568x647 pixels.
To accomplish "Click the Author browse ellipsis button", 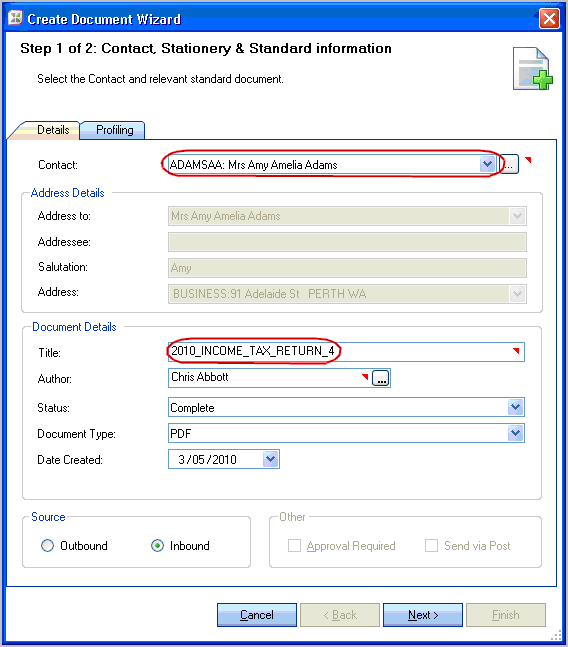I will [380, 378].
